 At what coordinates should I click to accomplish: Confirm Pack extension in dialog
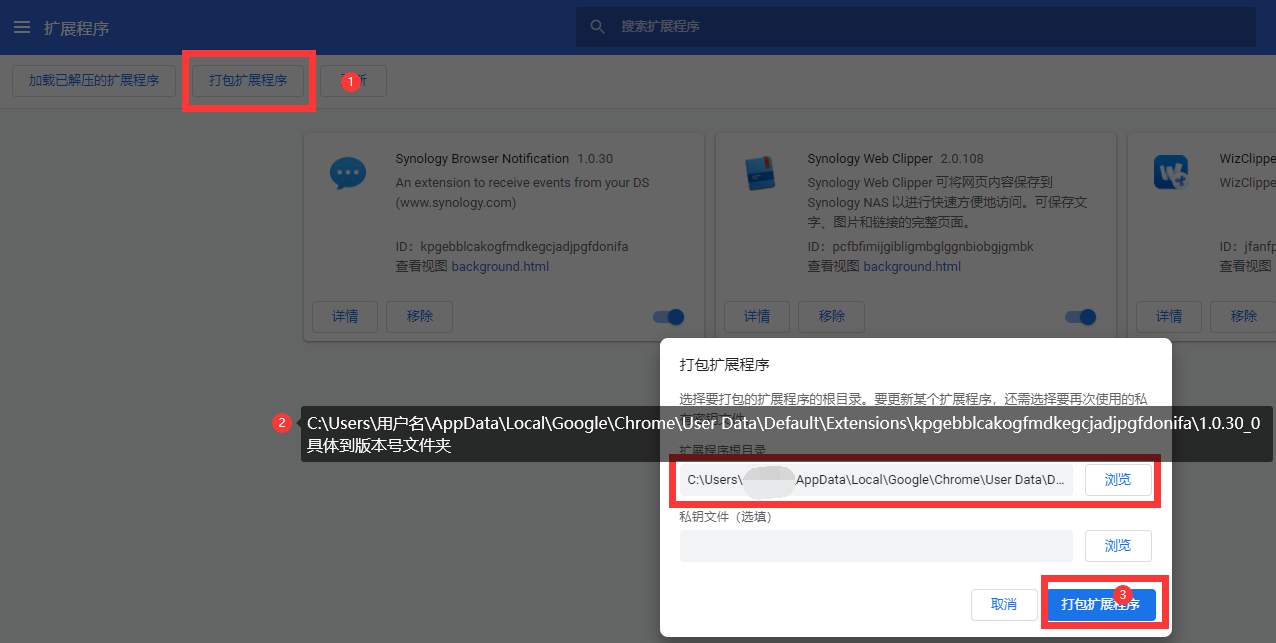coord(1101,605)
